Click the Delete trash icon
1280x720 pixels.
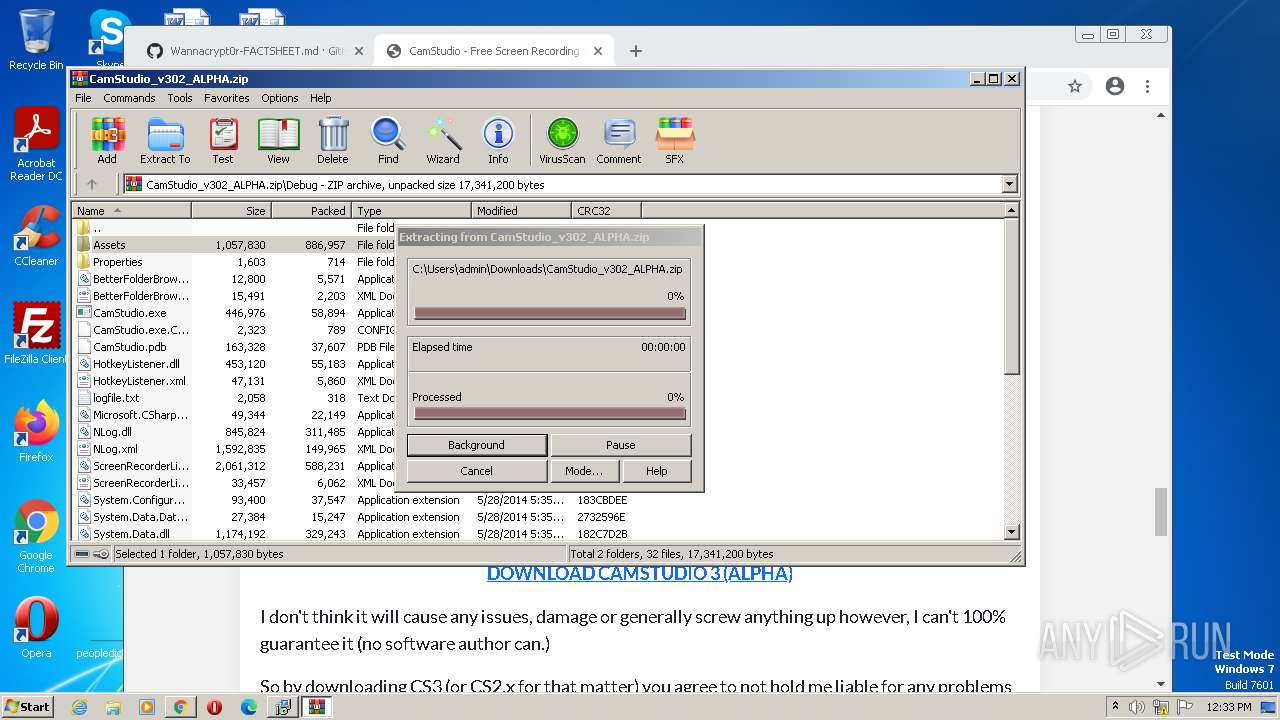pyautogui.click(x=333, y=140)
